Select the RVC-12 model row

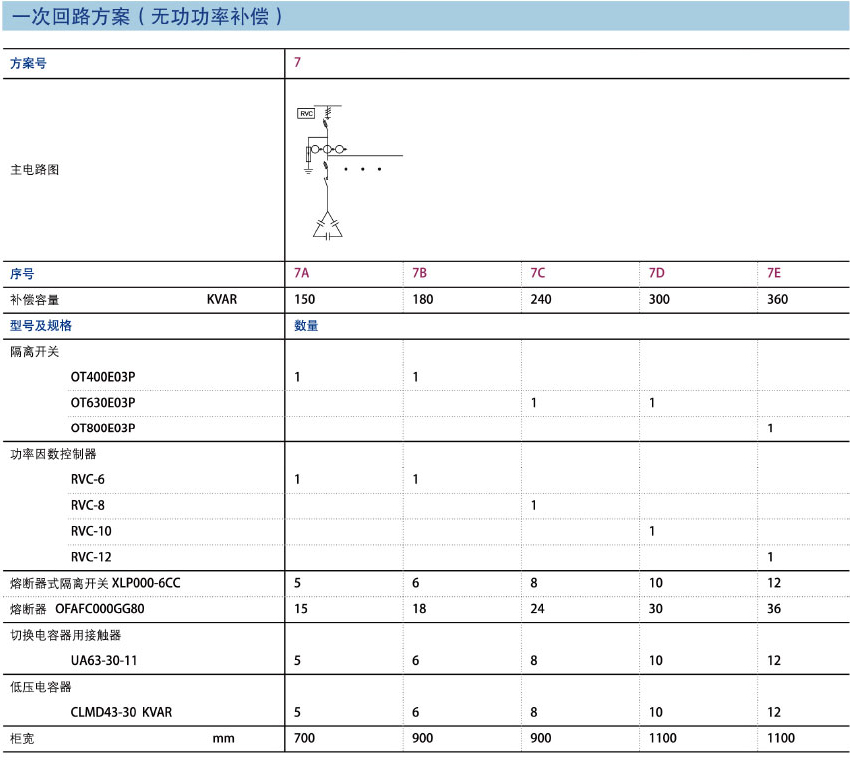[x=91, y=557]
